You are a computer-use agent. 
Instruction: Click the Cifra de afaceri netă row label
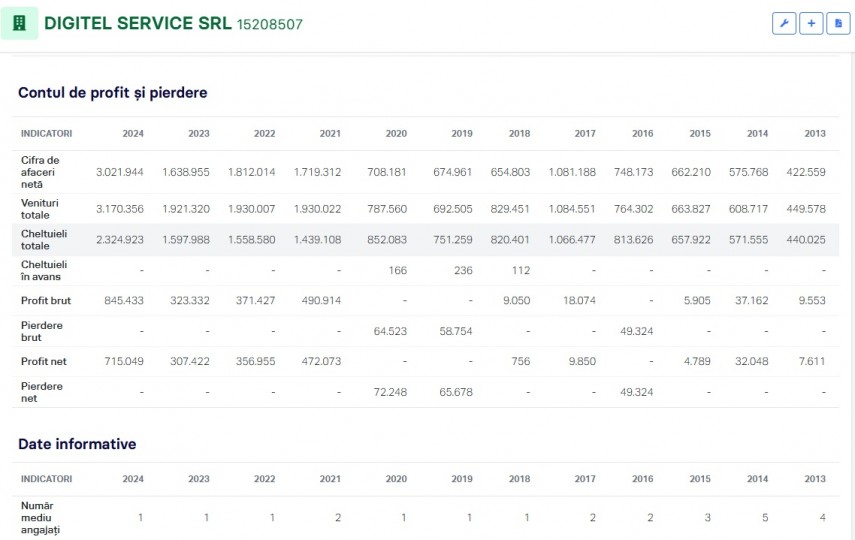coord(40,172)
